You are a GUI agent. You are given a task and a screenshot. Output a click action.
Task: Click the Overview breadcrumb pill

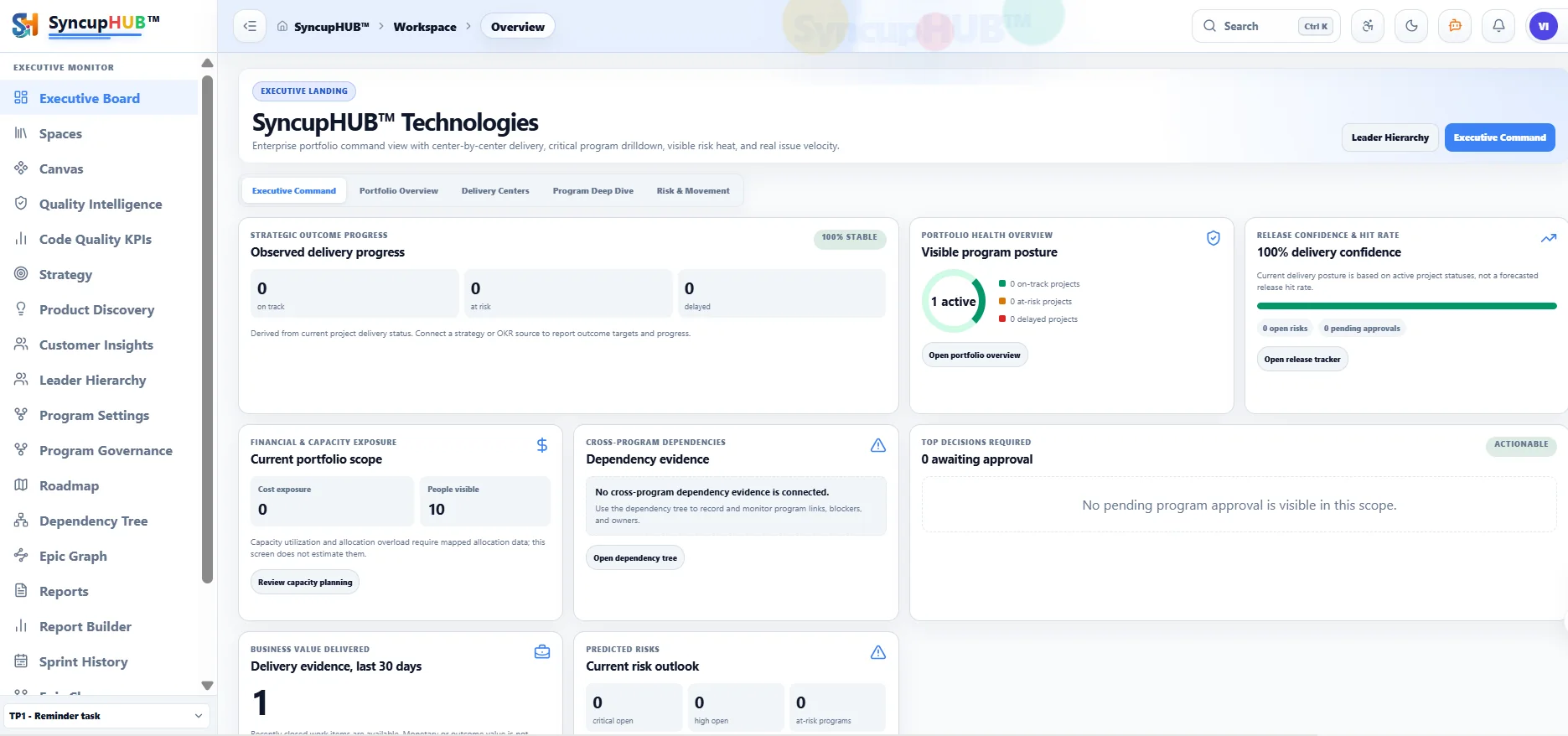517,27
